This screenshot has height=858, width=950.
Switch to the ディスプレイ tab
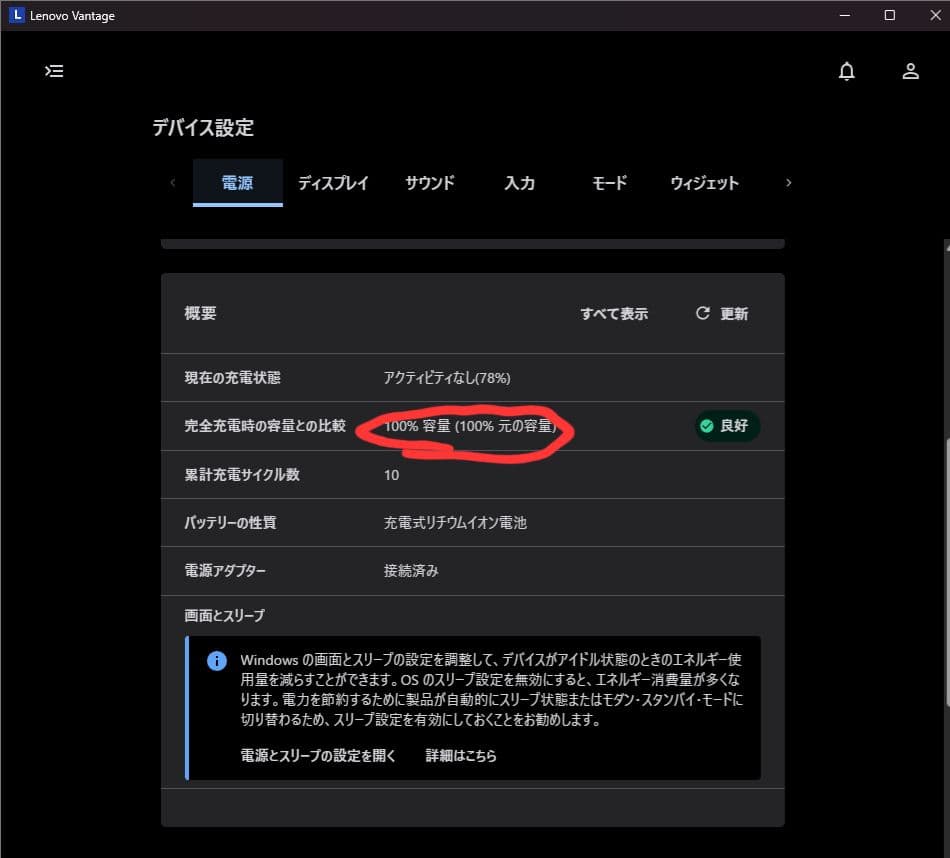333,183
